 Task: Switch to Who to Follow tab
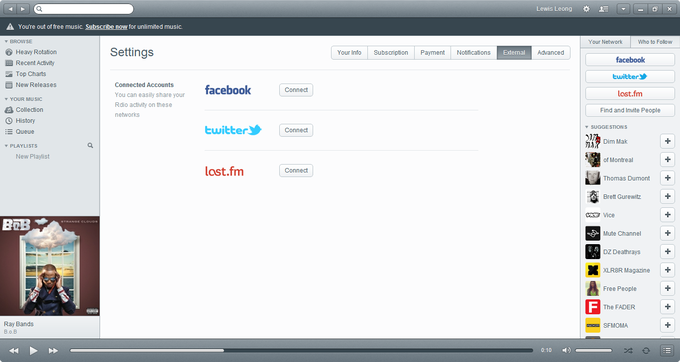pyautogui.click(x=655, y=42)
